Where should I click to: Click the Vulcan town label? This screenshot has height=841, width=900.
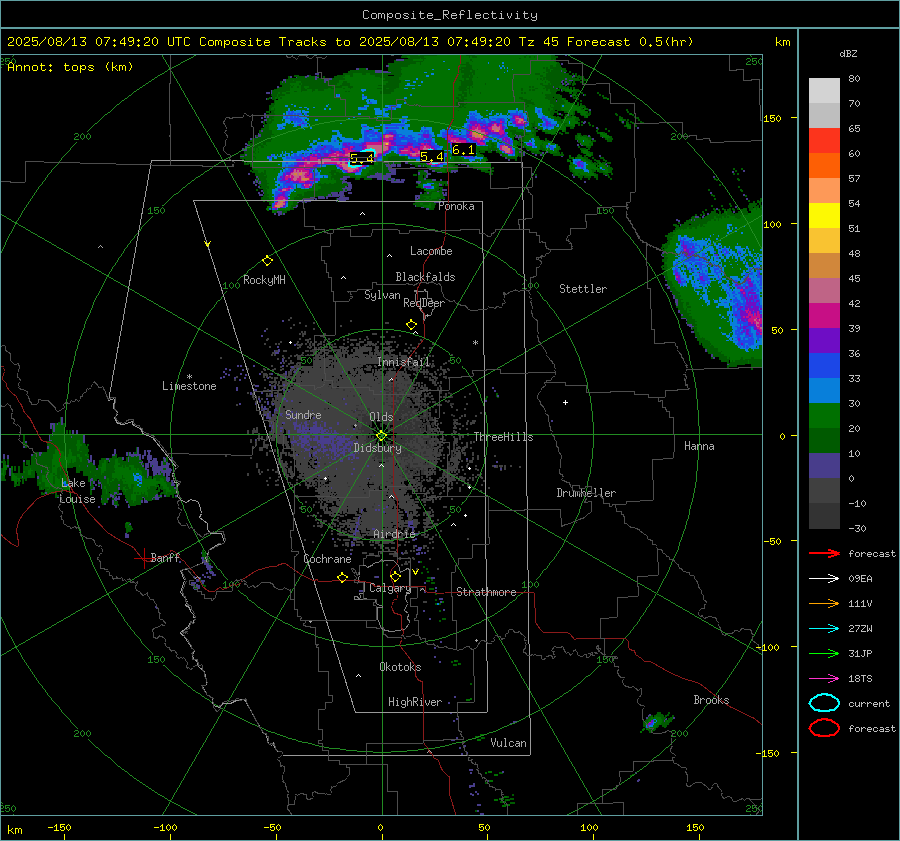coord(508,743)
